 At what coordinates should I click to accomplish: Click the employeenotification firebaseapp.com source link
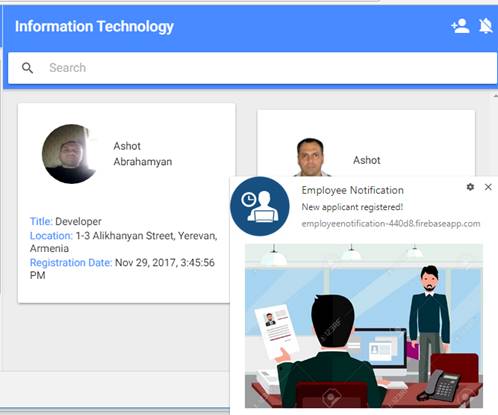click(391, 224)
